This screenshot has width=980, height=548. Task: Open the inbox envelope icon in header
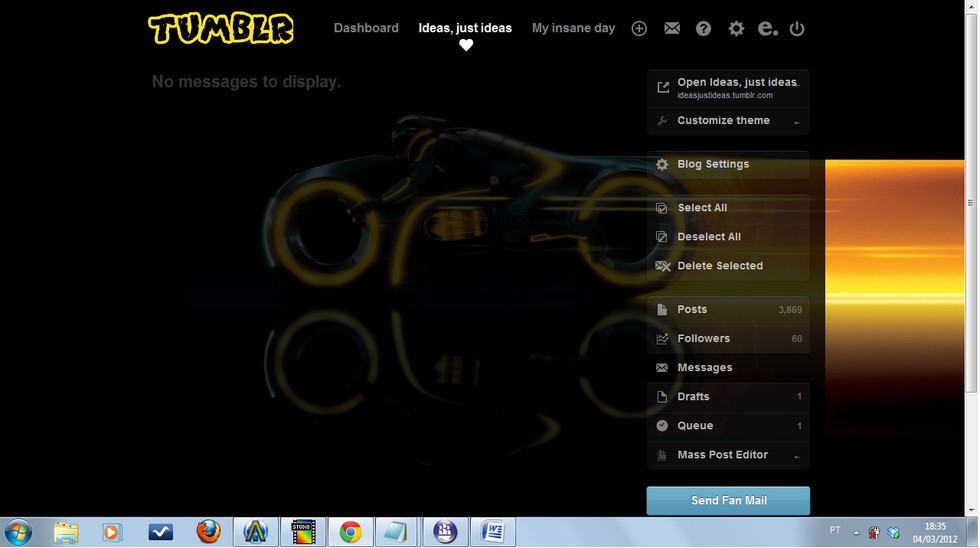pos(672,28)
